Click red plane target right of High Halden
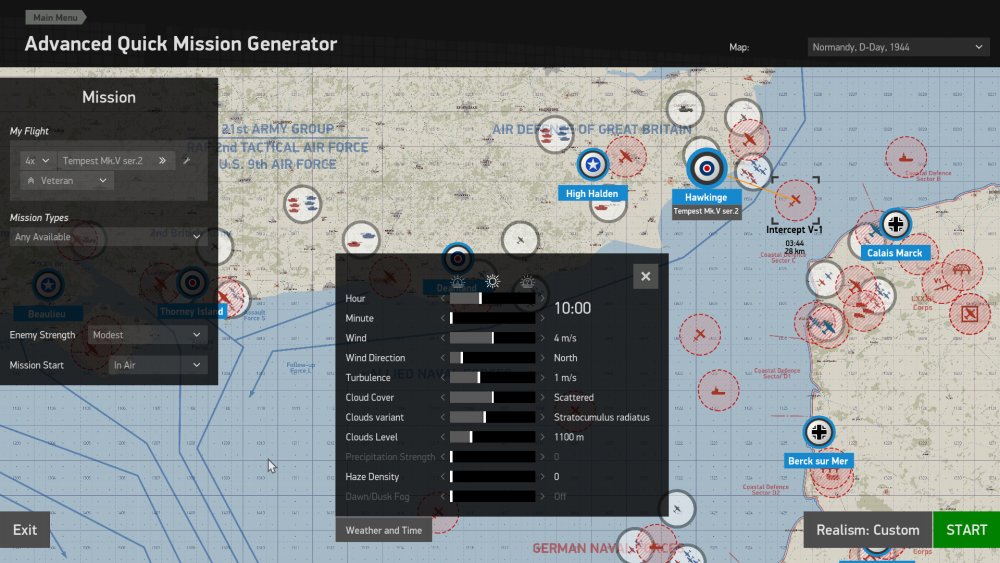1000x563 pixels. [626, 157]
